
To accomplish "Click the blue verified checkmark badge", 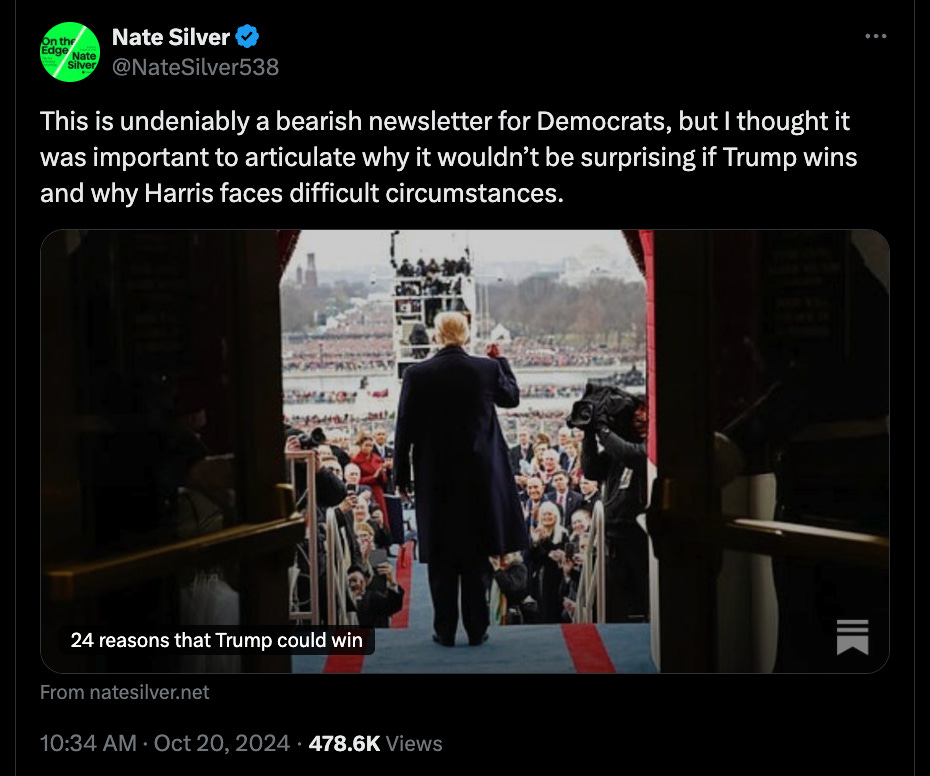I will tap(247, 37).
